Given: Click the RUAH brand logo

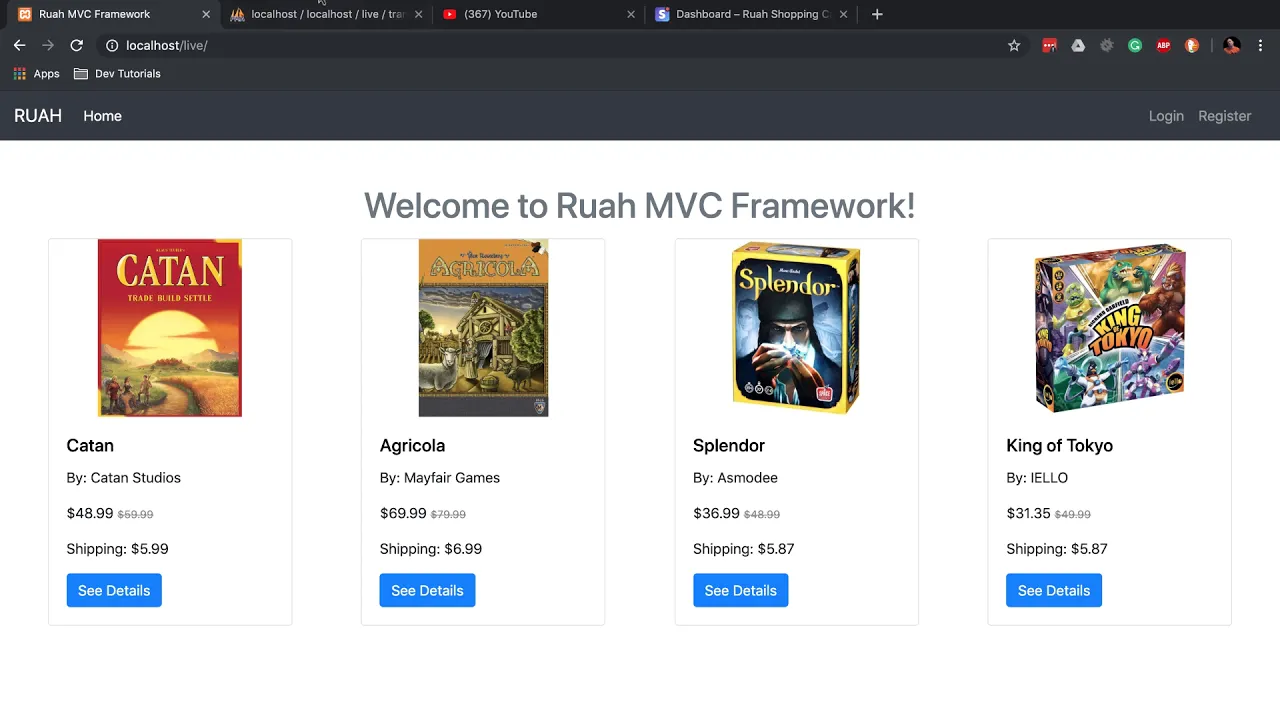Looking at the screenshot, I should coord(38,116).
